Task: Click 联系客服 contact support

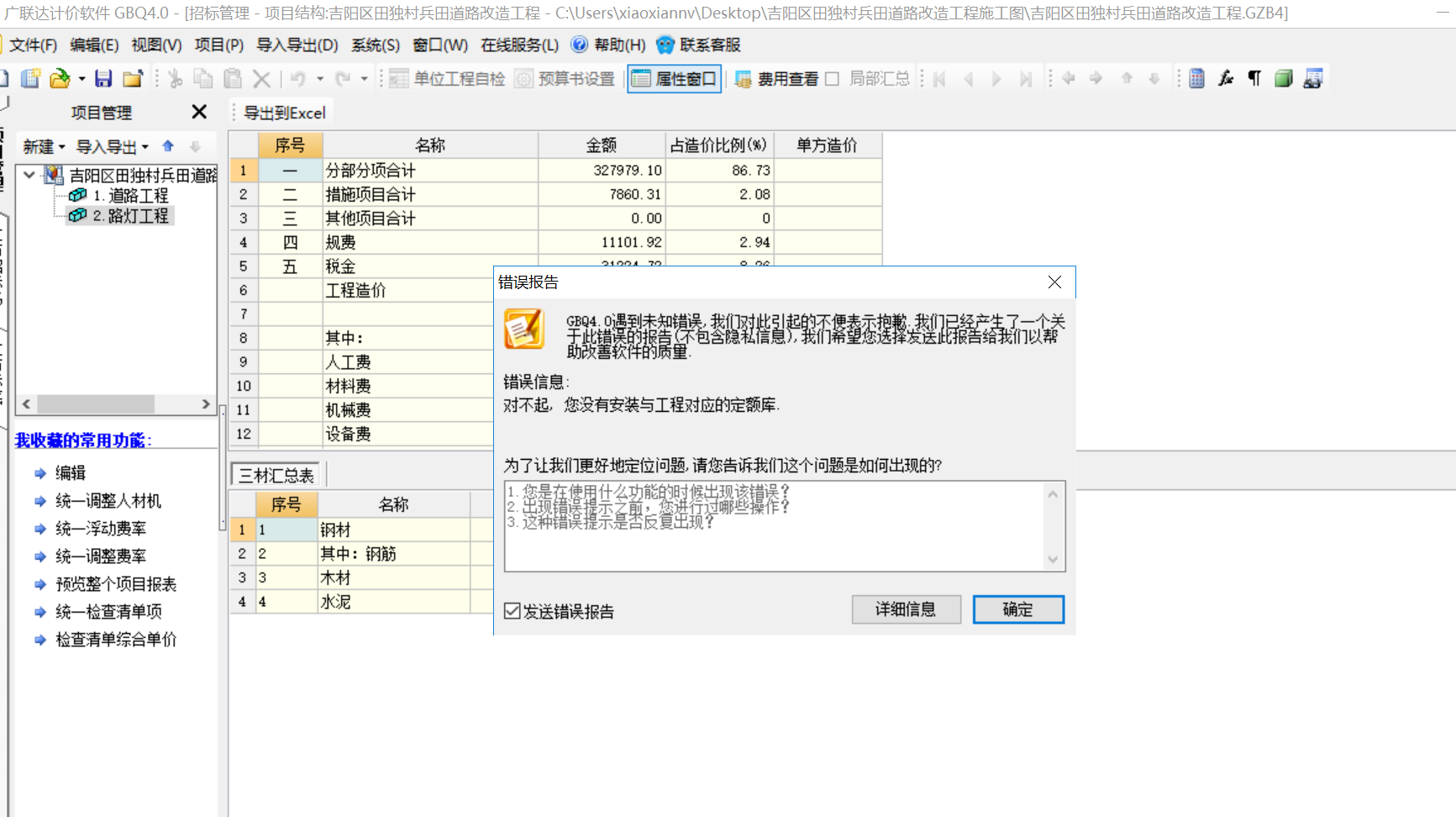Action: [x=699, y=45]
